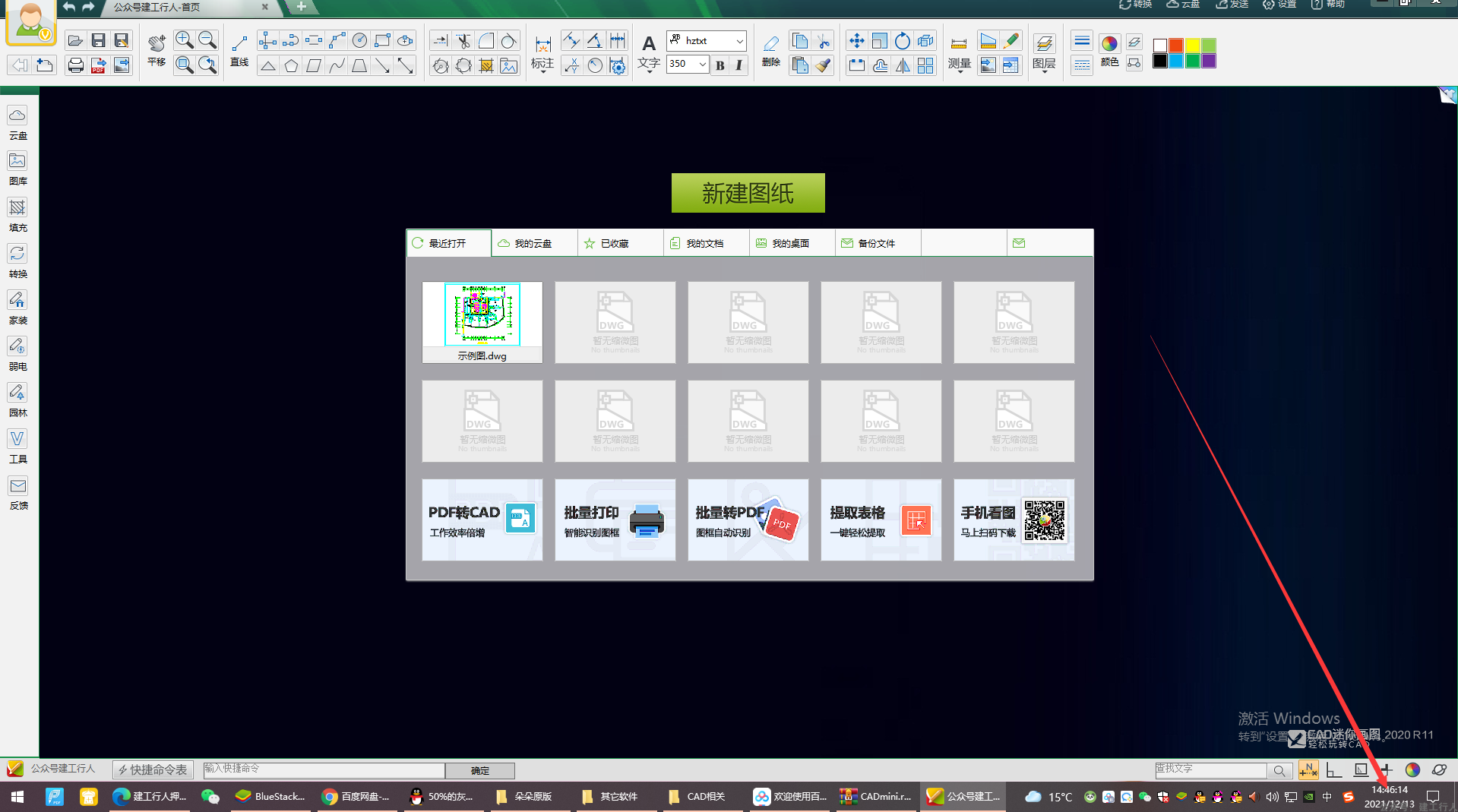1458x812 pixels.
Task: Click the Confirm (确定) button
Action: (480, 770)
